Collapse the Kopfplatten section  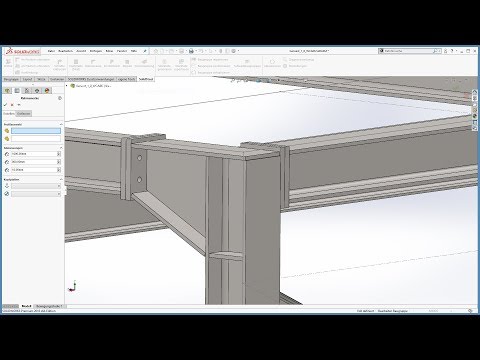click(x=61, y=179)
